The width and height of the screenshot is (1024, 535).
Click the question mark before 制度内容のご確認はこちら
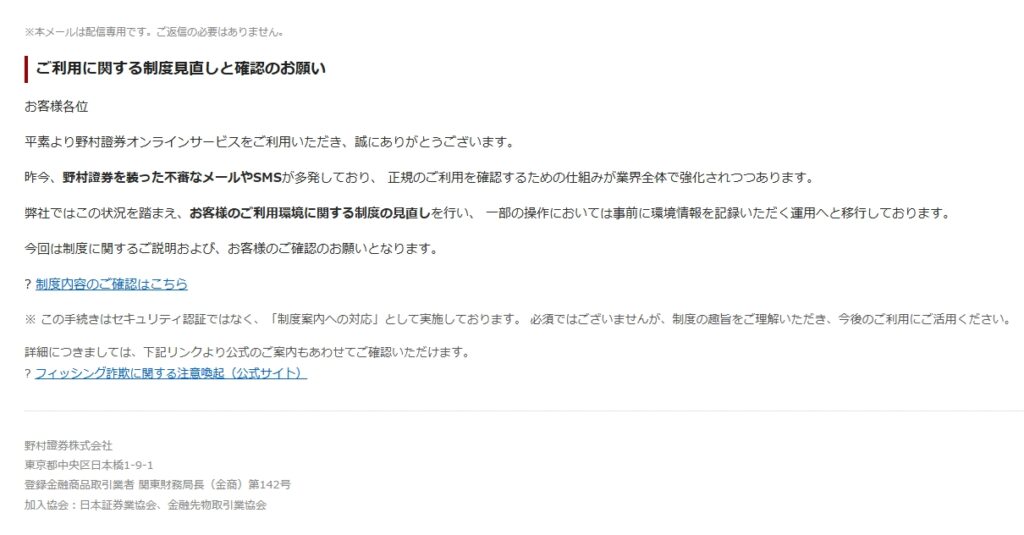(28, 284)
